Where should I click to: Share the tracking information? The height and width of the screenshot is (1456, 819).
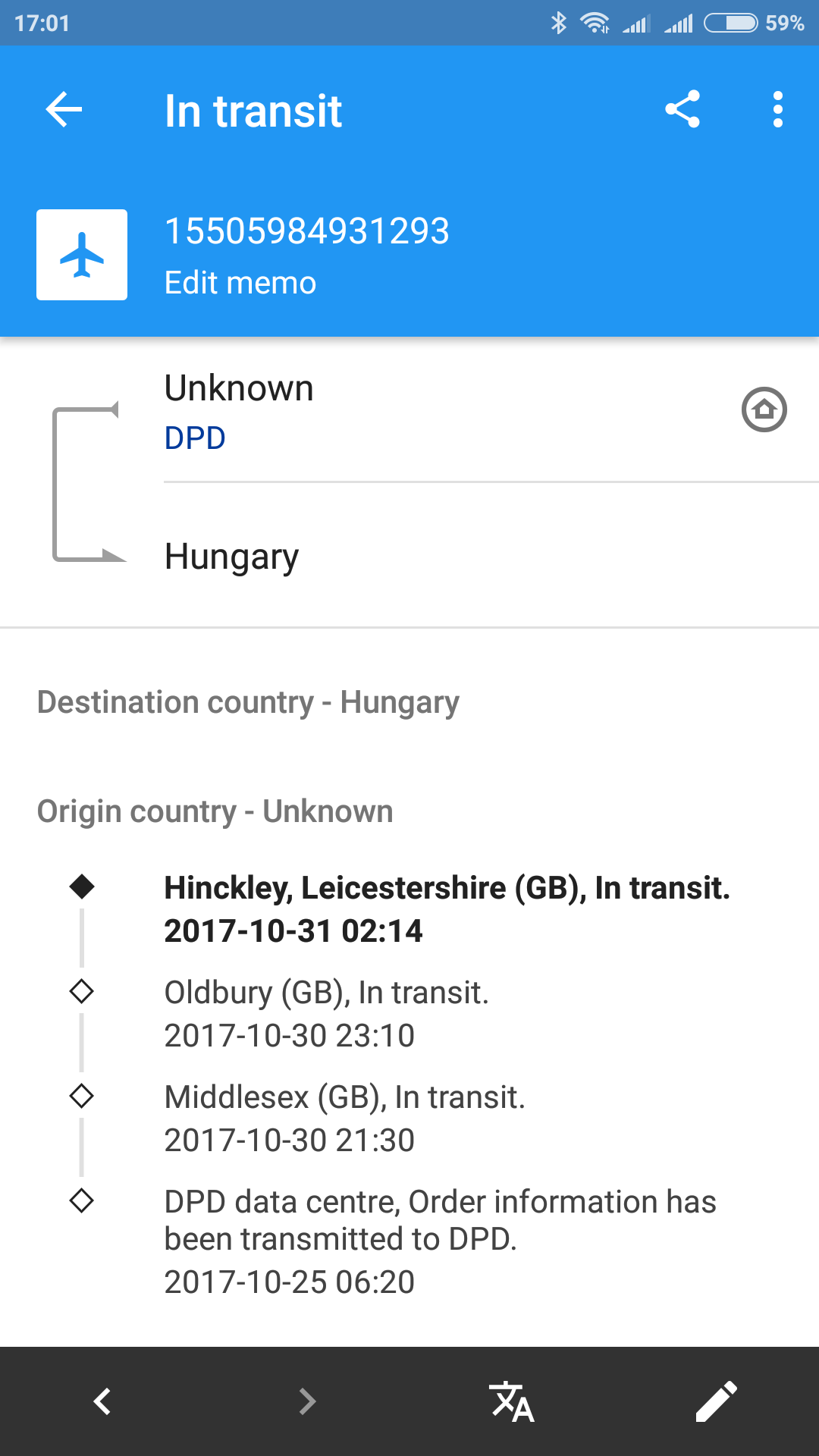(x=682, y=110)
